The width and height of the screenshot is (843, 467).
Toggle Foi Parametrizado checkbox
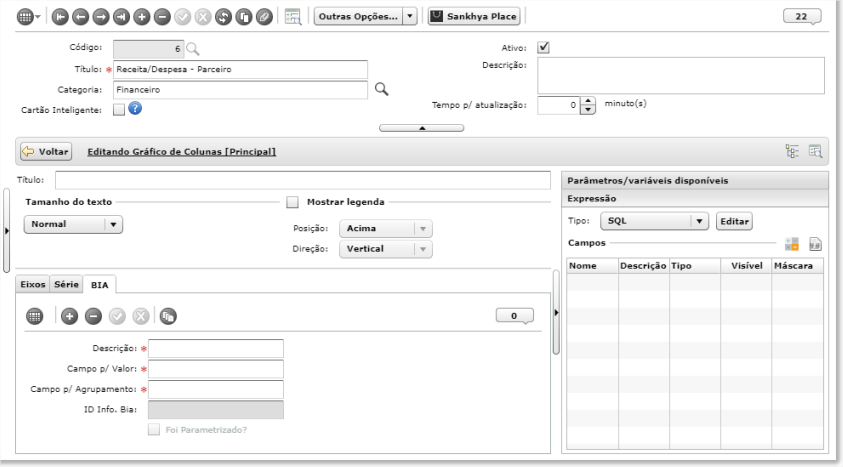tap(154, 429)
